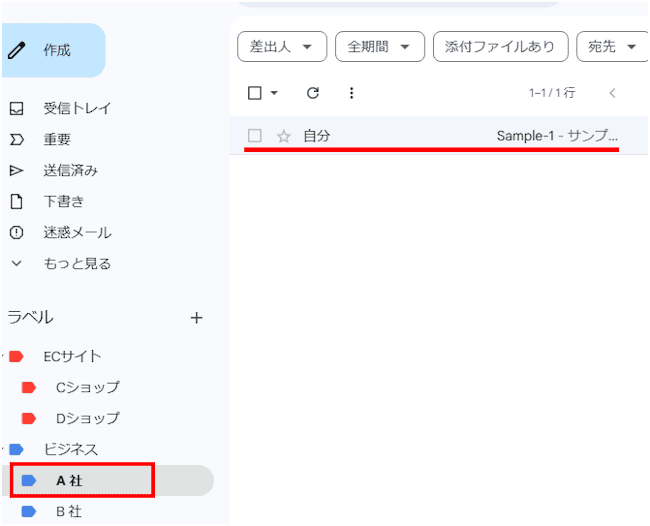Open the 送信済み sent folder
Viewport: 650px width, 526px height.
tap(70, 170)
